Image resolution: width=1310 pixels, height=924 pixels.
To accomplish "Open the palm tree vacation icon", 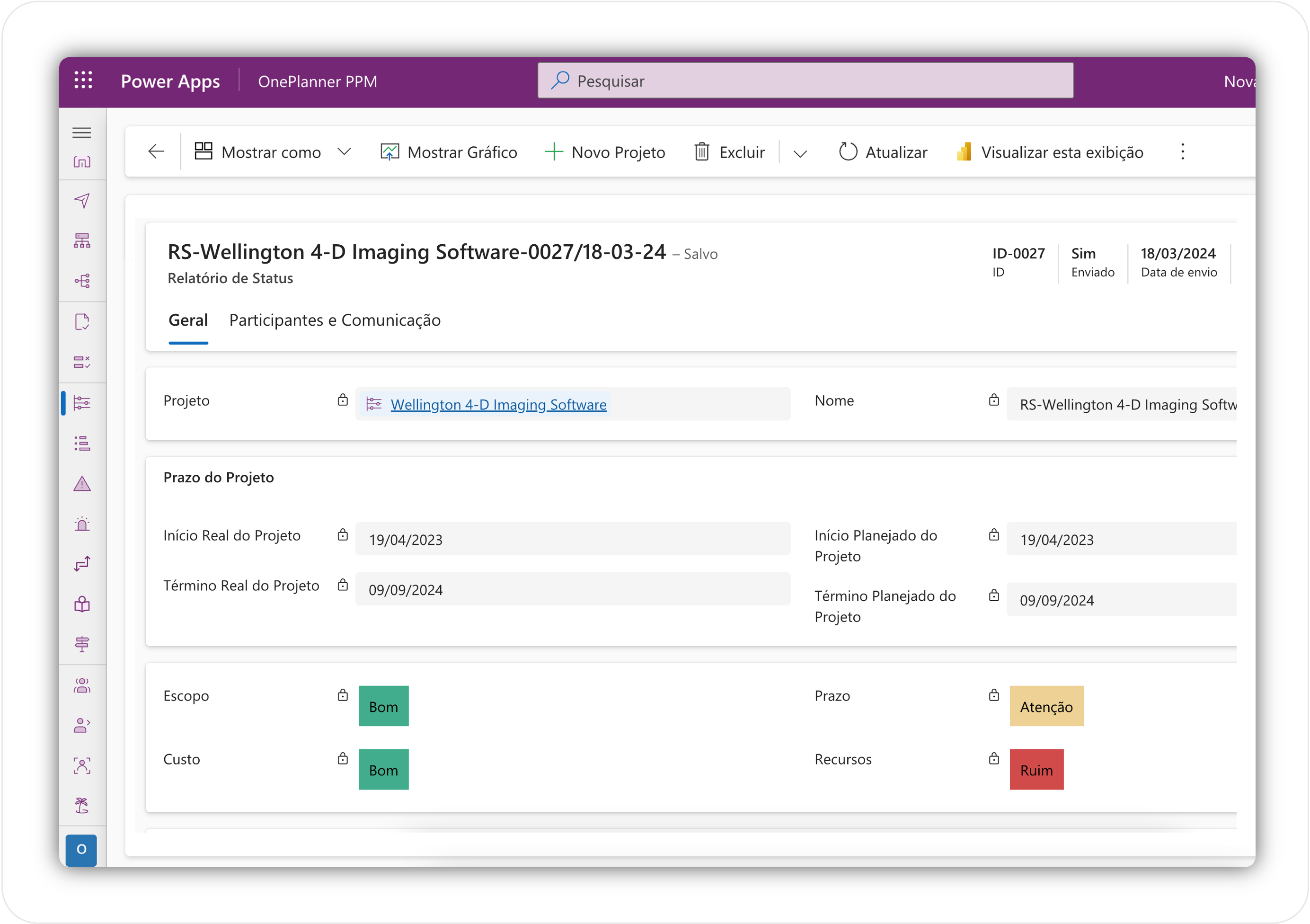I will 81,806.
